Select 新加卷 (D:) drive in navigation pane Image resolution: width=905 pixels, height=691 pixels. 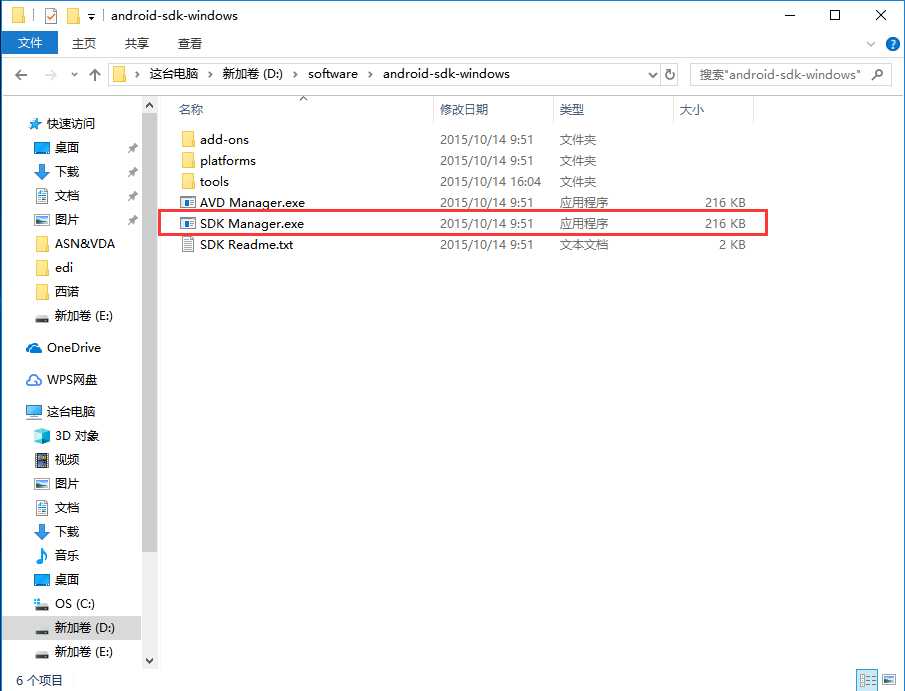point(74,627)
